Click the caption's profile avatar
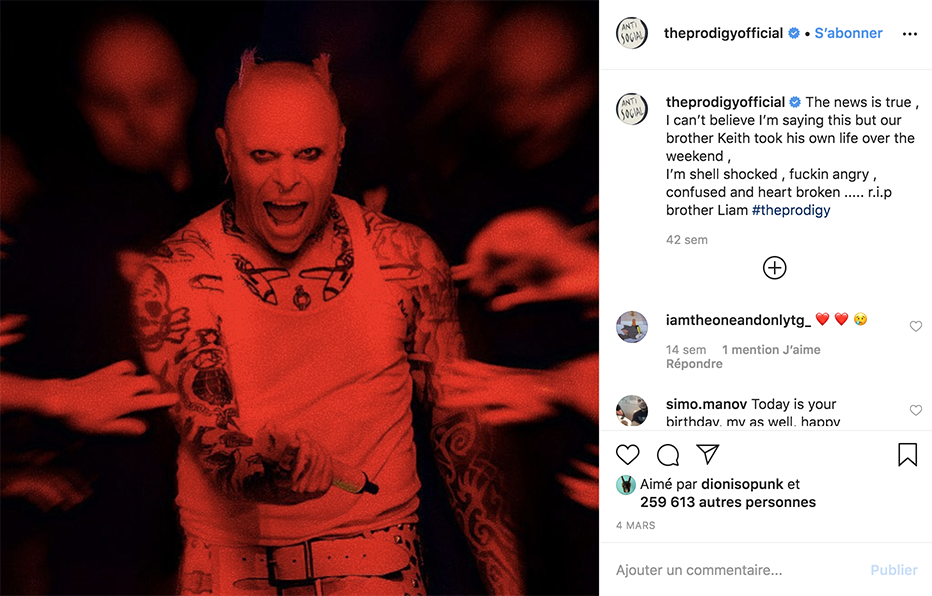932x596 pixels. (x=632, y=109)
